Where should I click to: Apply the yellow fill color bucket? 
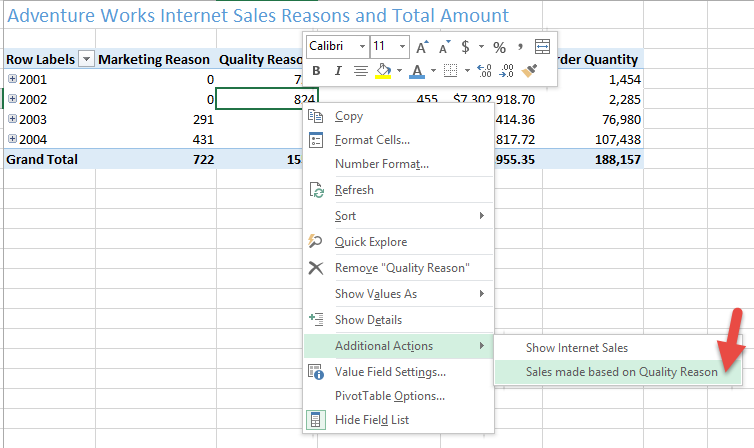[383, 71]
